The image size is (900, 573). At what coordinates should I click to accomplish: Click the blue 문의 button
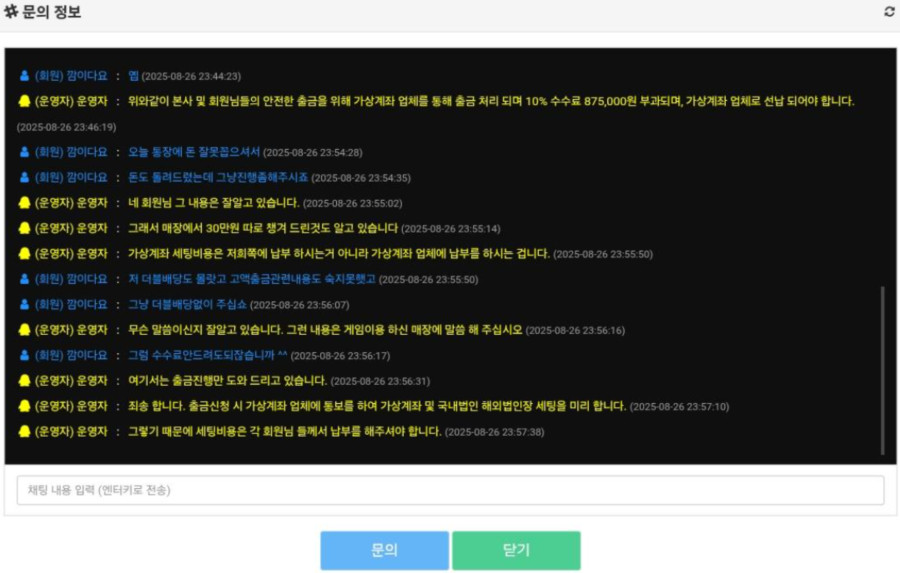click(385, 550)
